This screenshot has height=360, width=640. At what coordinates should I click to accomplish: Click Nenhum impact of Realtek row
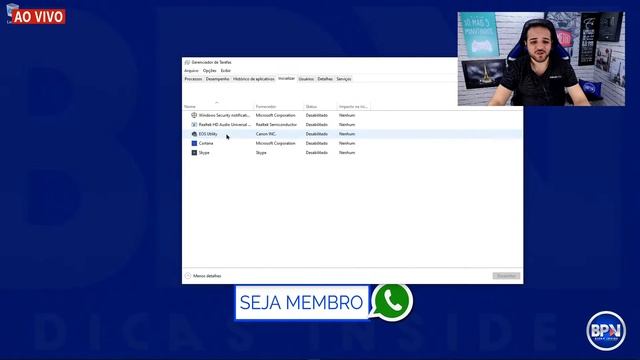347,124
